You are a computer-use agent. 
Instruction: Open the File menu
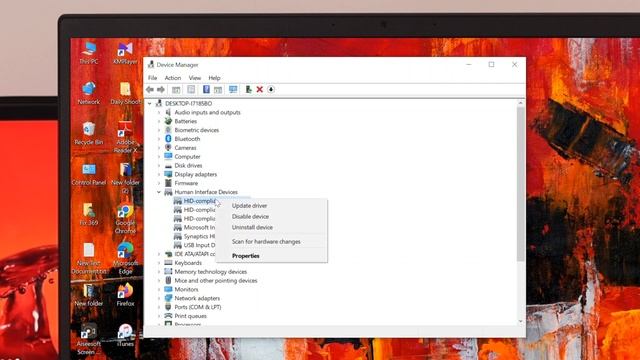[x=153, y=78]
